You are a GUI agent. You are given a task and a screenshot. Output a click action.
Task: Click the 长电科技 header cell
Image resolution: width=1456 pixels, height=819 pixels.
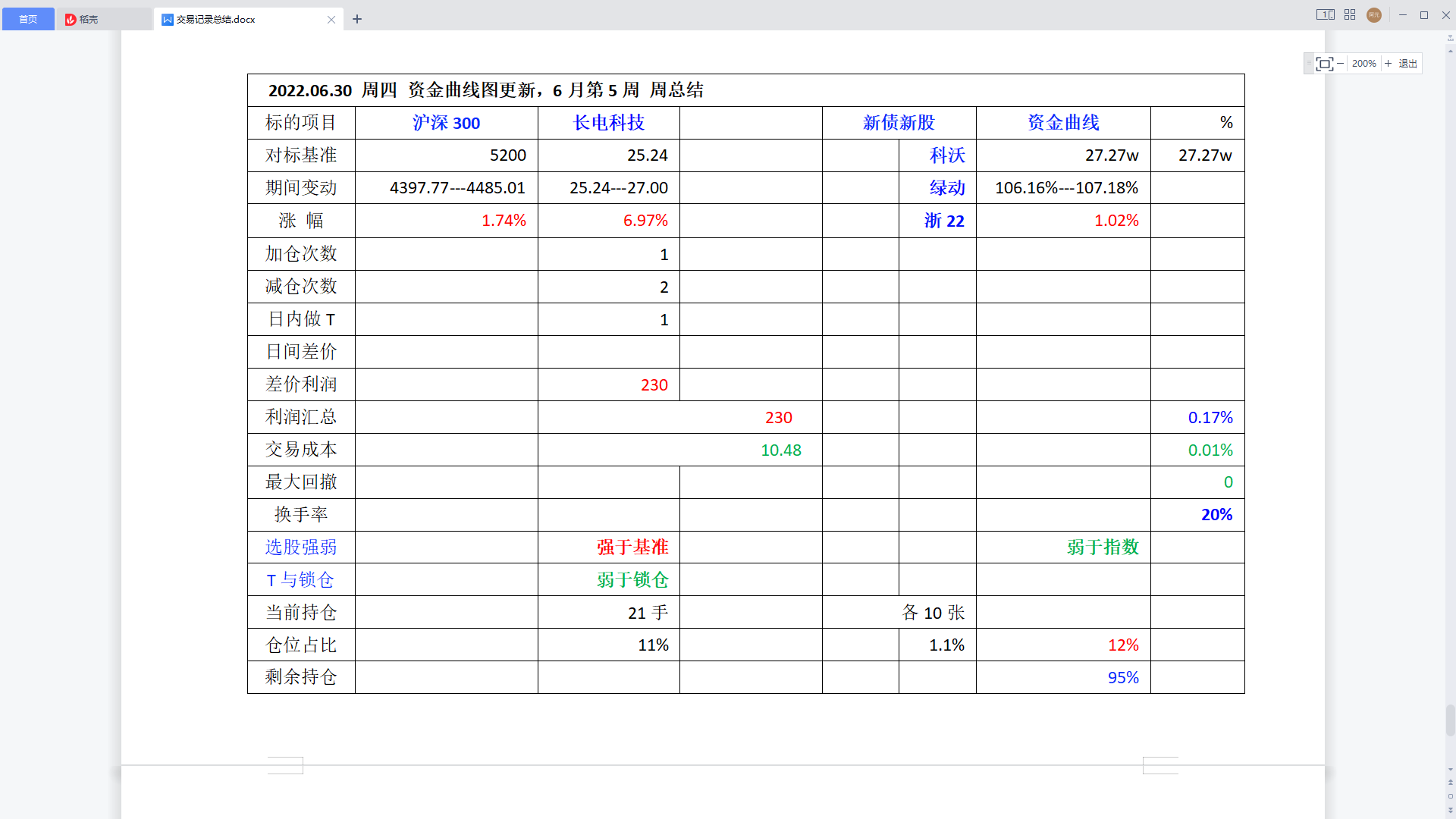coord(608,123)
